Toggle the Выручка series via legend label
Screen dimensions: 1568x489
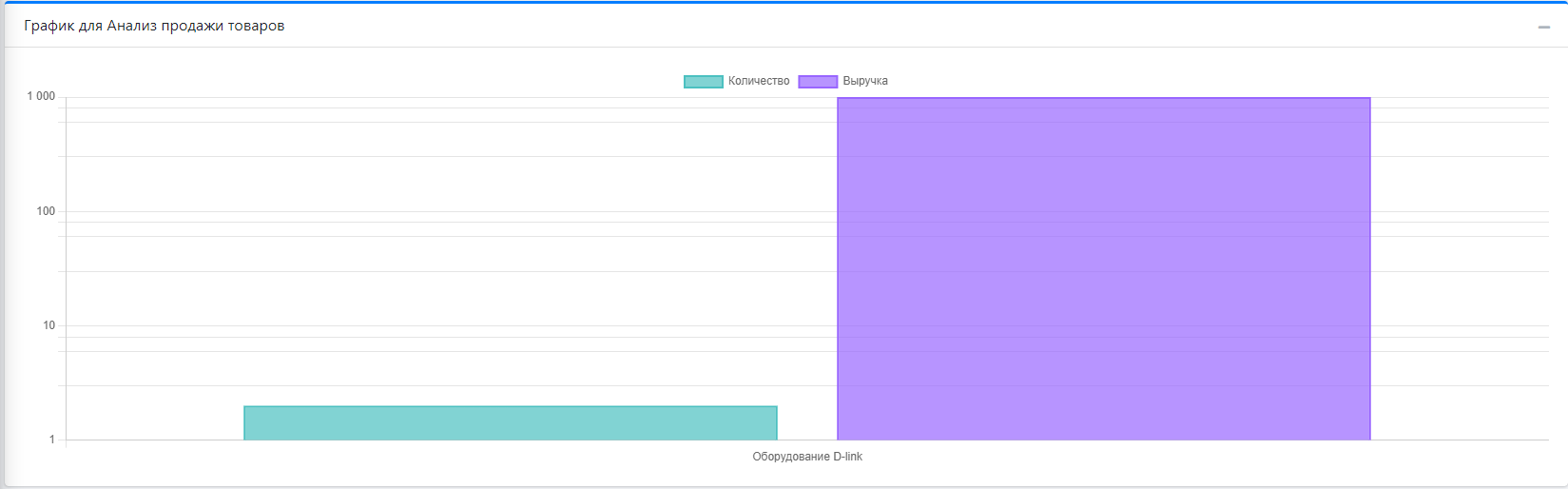[864, 82]
